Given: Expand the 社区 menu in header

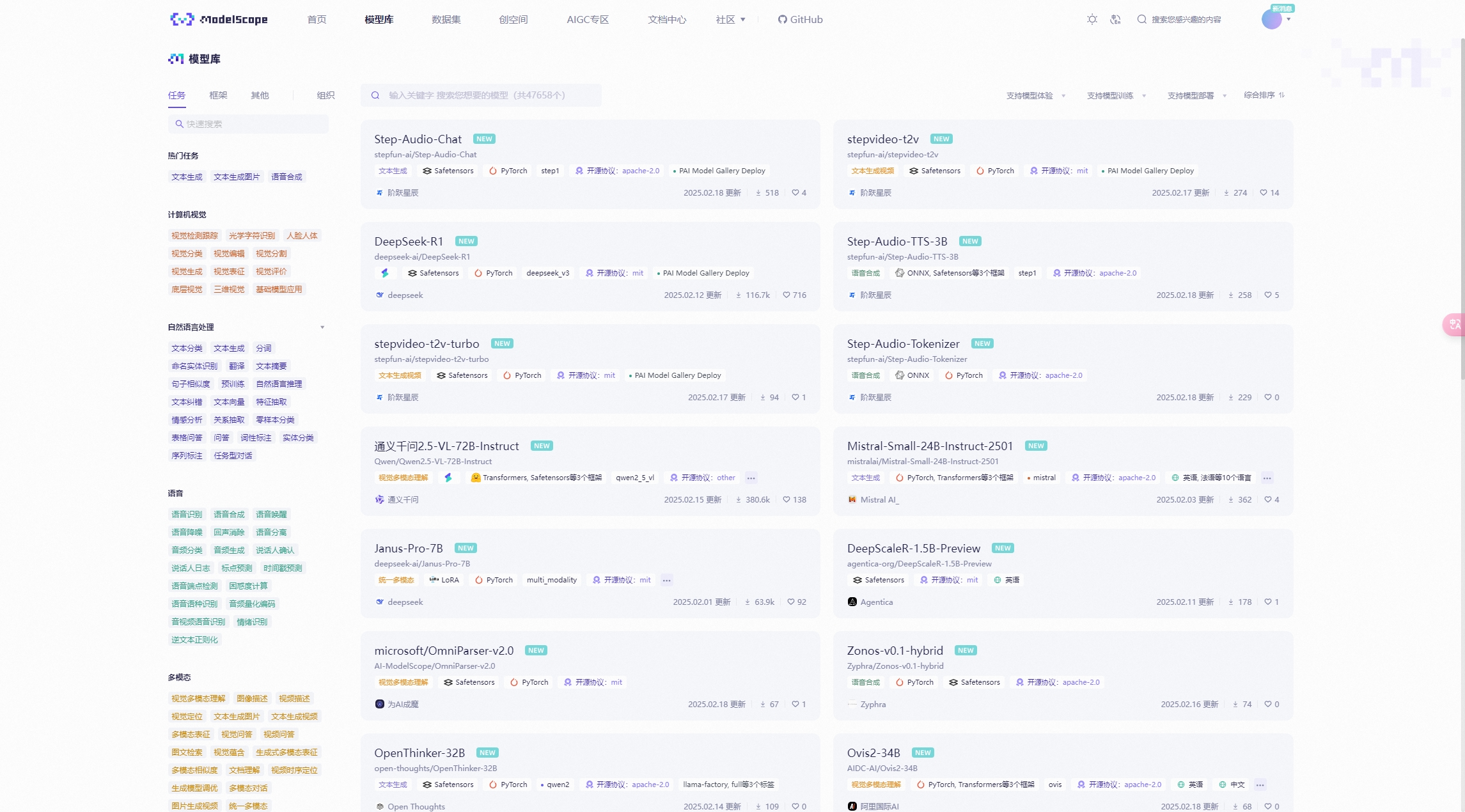Looking at the screenshot, I should 731,19.
